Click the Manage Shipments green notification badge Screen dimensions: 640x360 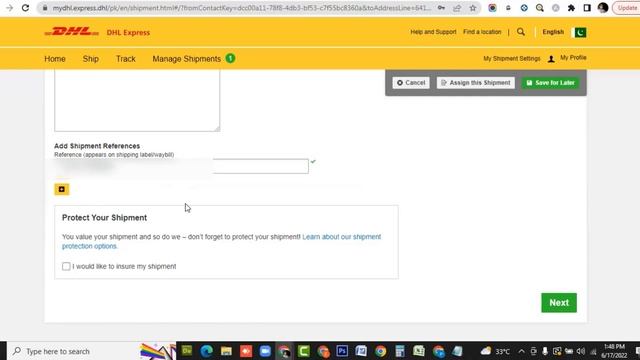coord(230,58)
